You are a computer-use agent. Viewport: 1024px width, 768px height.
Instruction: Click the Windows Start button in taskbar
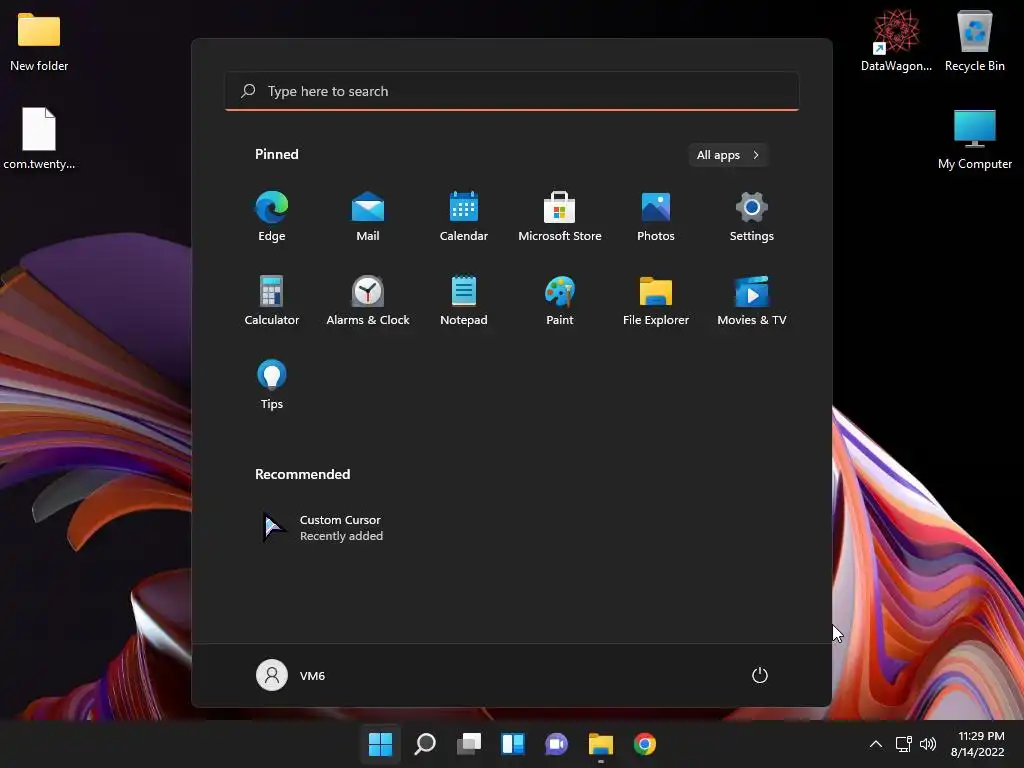coord(380,744)
